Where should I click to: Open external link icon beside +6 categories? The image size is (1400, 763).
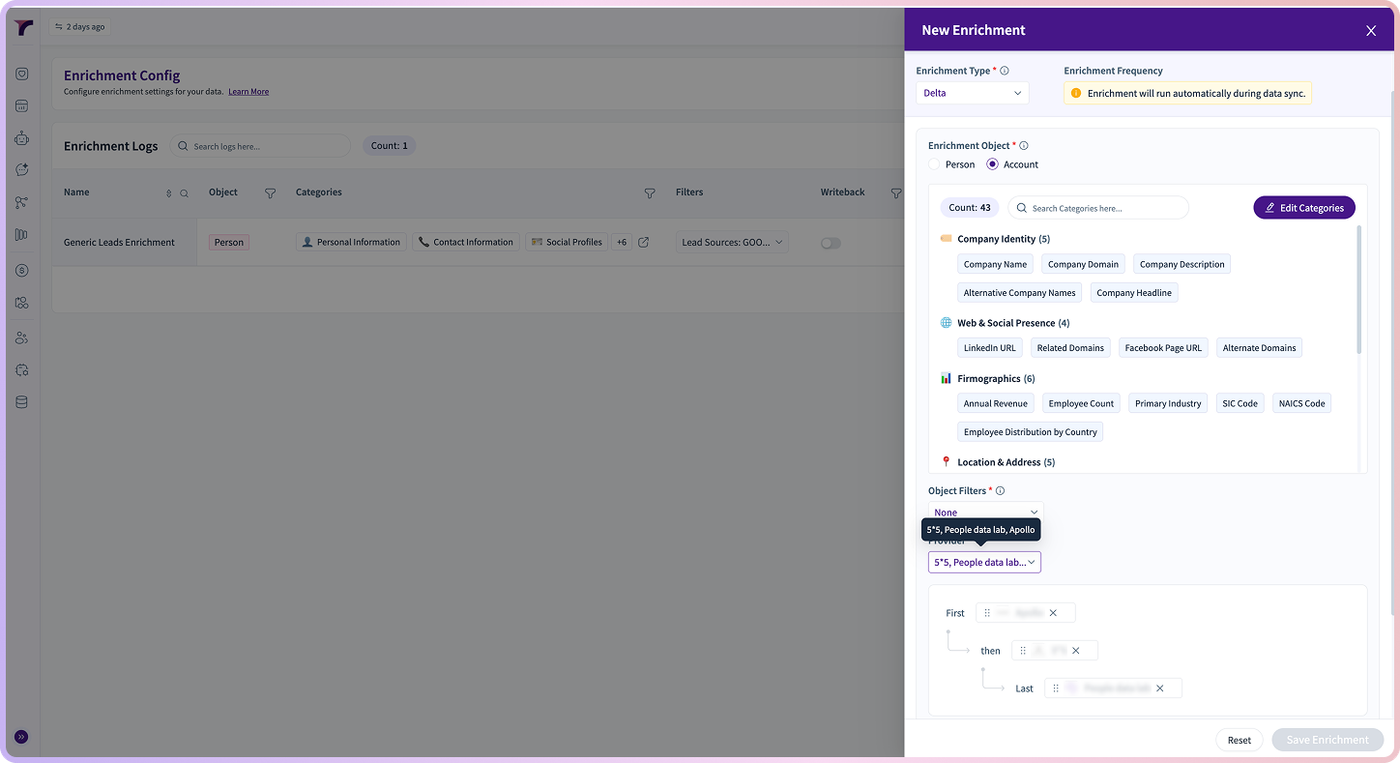[643, 242]
